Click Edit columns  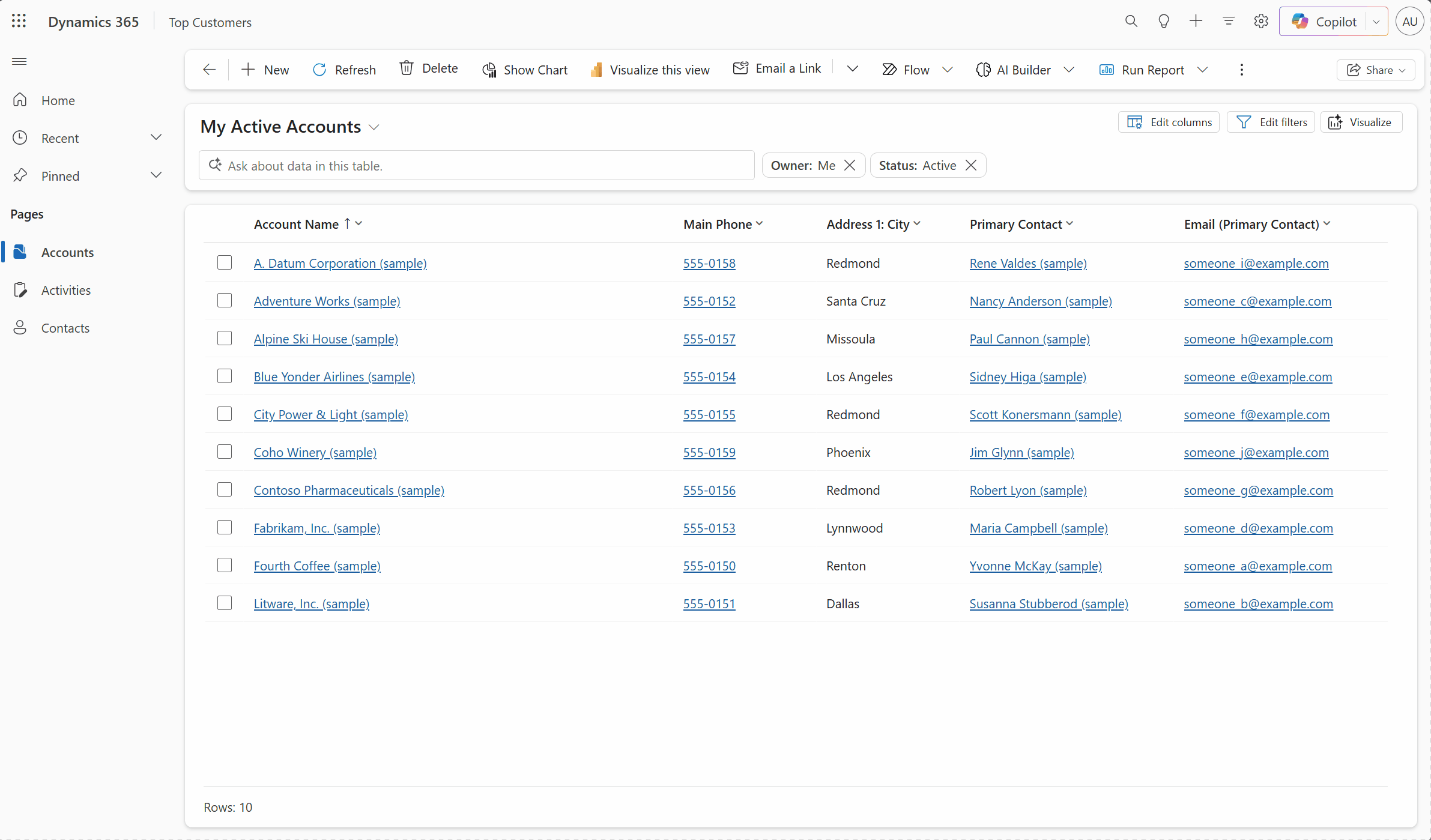1169,122
